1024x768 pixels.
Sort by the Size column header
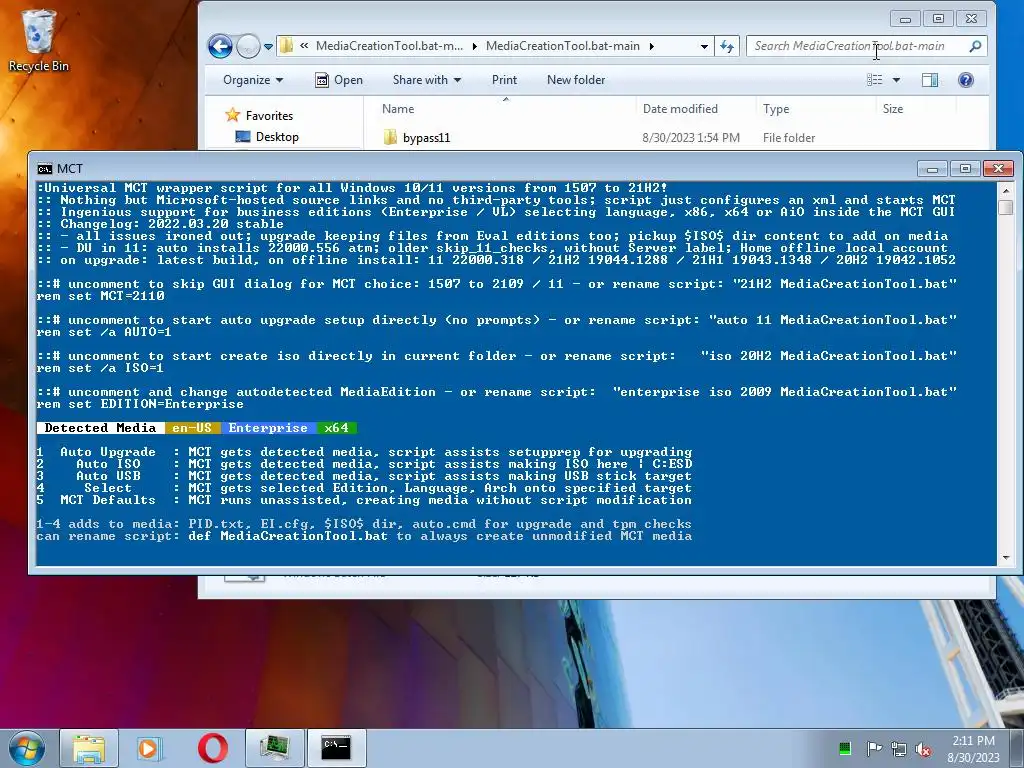click(x=893, y=109)
